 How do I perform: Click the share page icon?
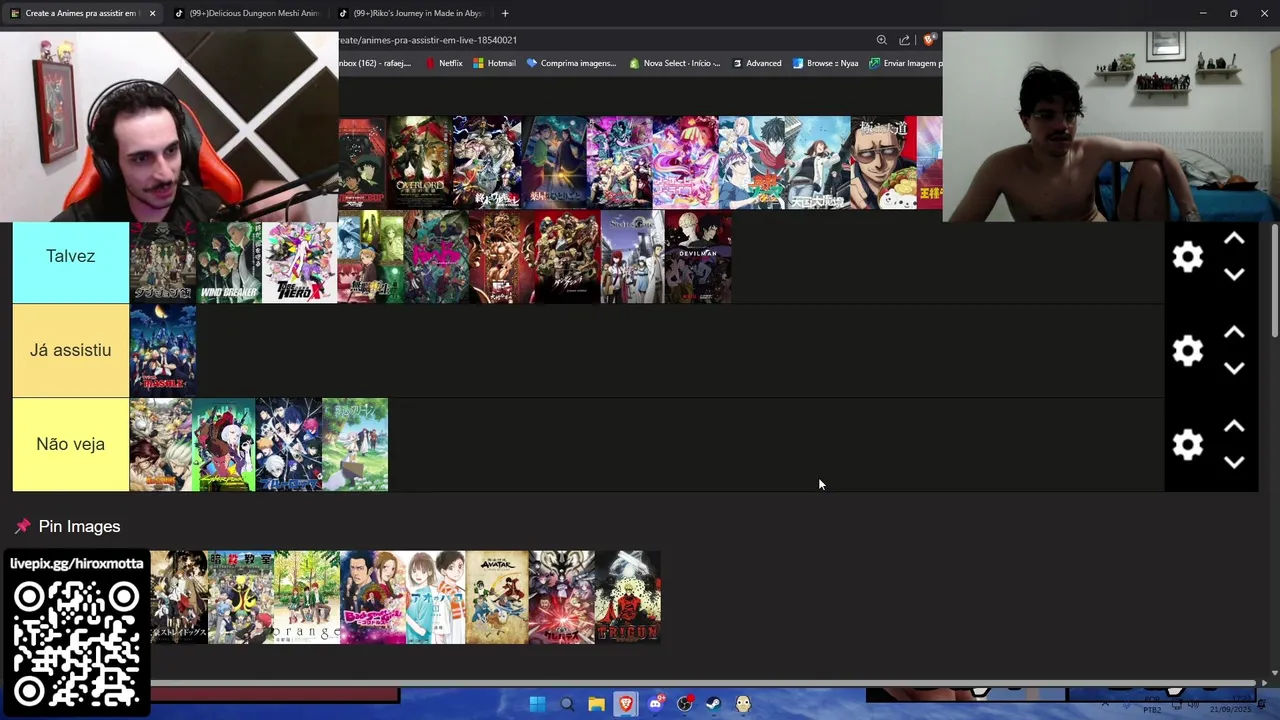(904, 40)
